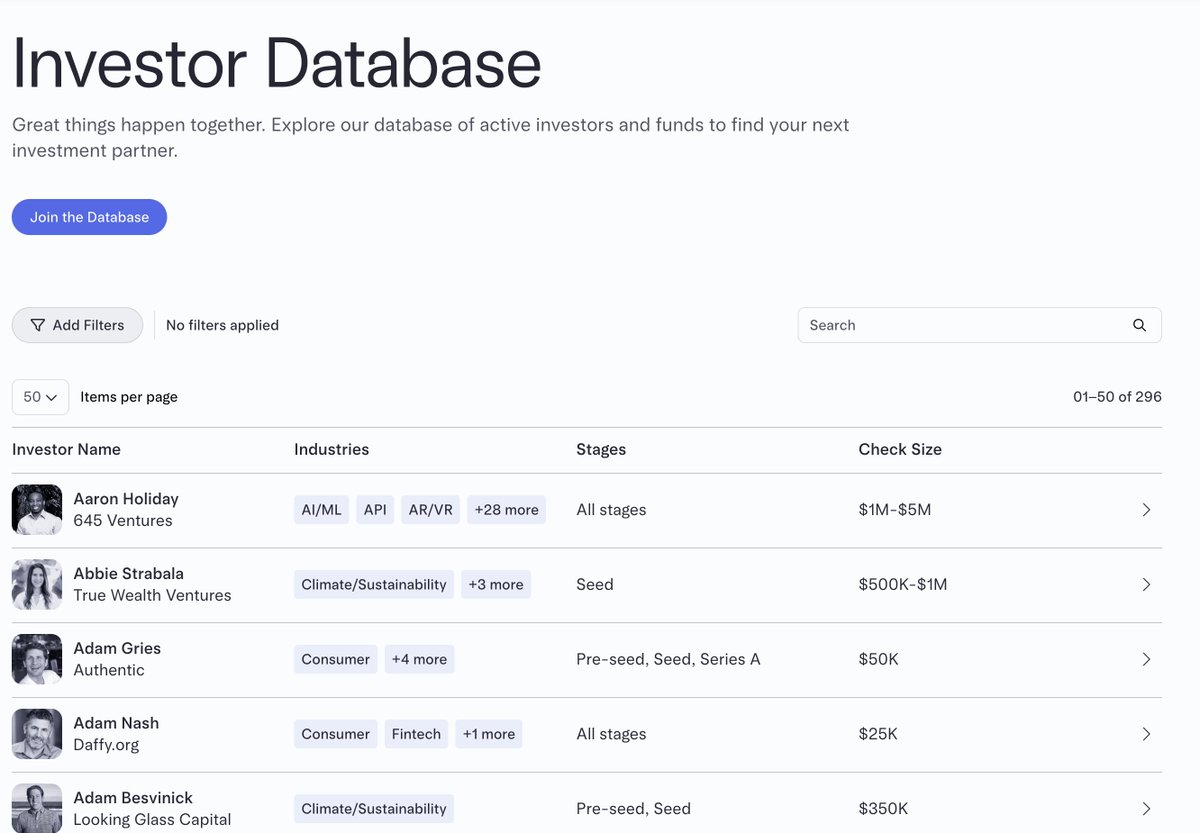Image resolution: width=1200 pixels, height=833 pixels.
Task: Open Adam Nash row chevron arrow
Action: pyautogui.click(x=1146, y=734)
